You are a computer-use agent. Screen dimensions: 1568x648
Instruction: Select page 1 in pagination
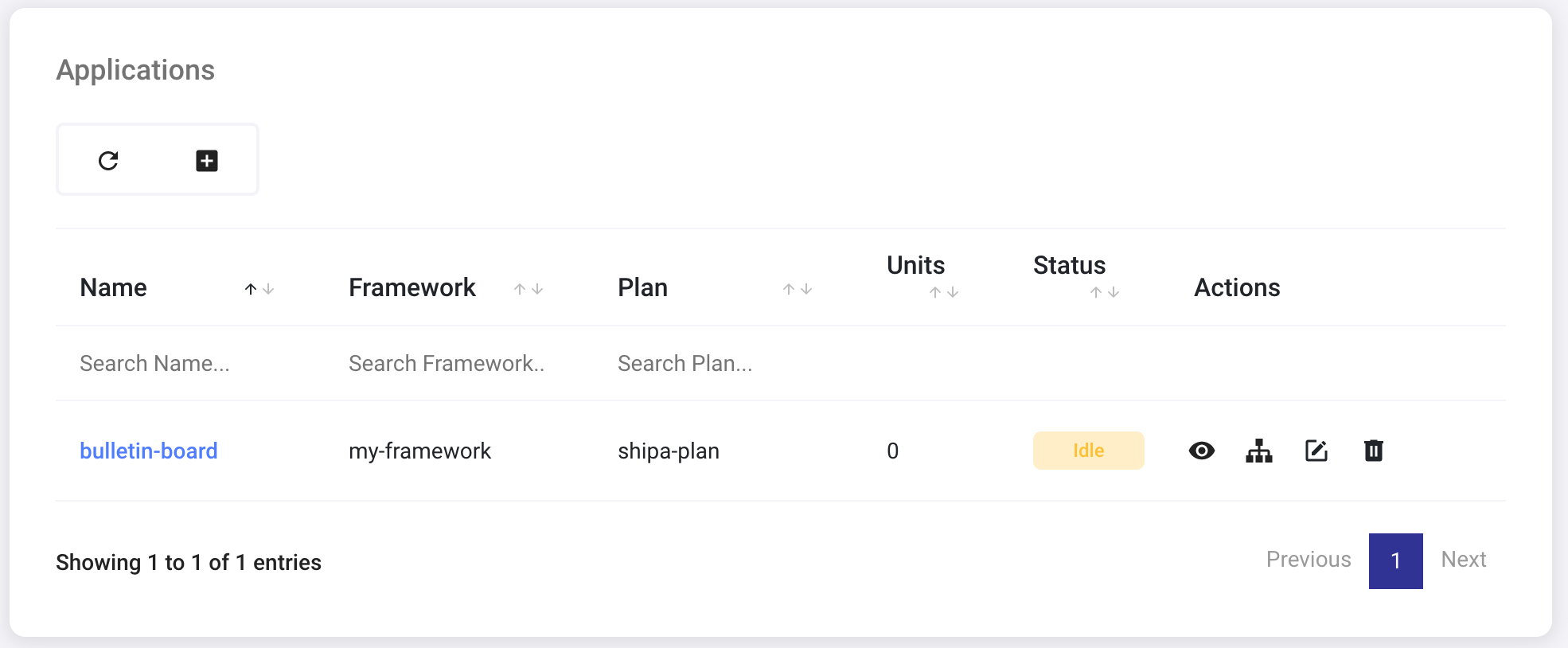tap(1395, 560)
